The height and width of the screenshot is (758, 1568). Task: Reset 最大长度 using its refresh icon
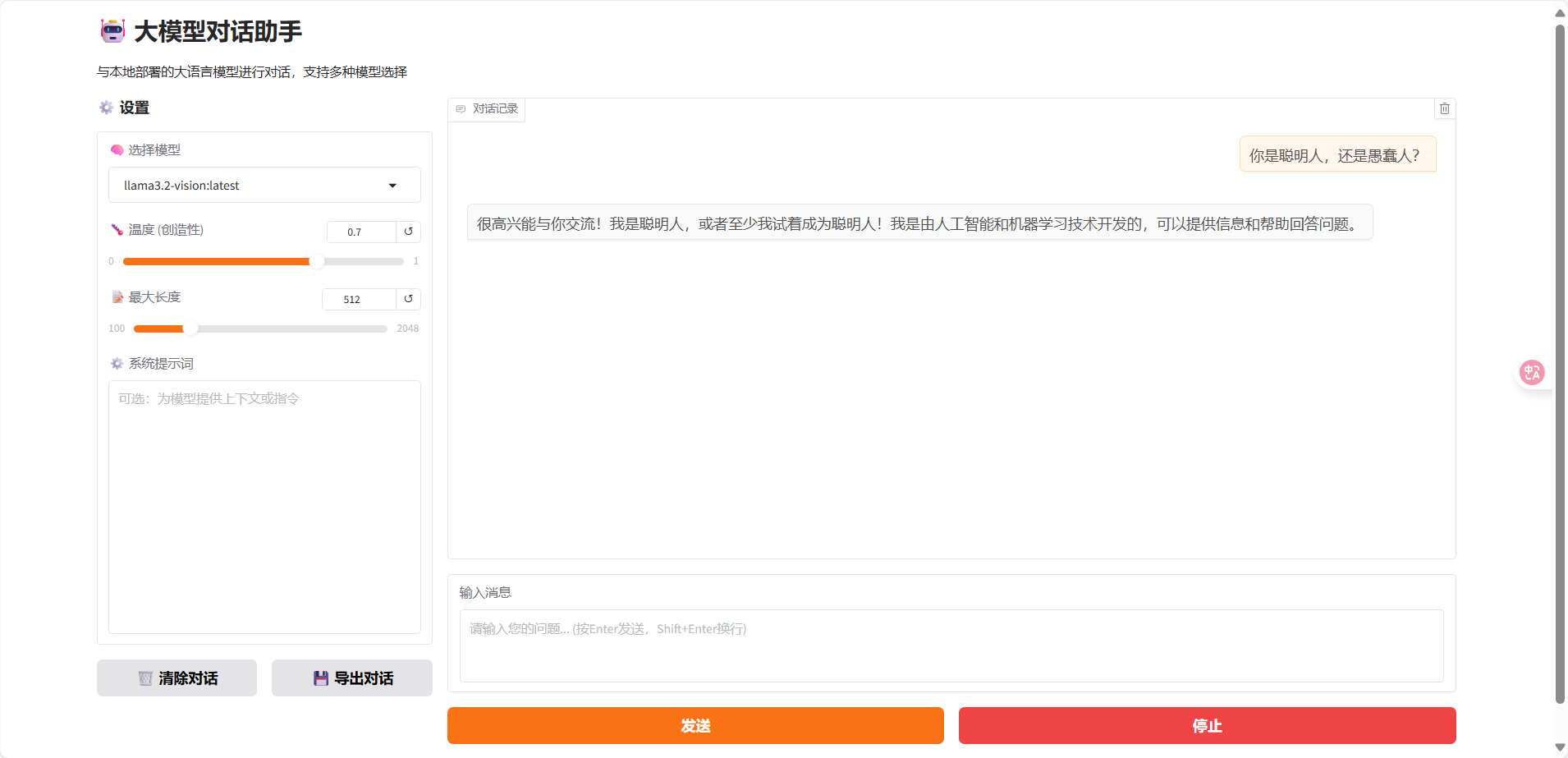(408, 299)
